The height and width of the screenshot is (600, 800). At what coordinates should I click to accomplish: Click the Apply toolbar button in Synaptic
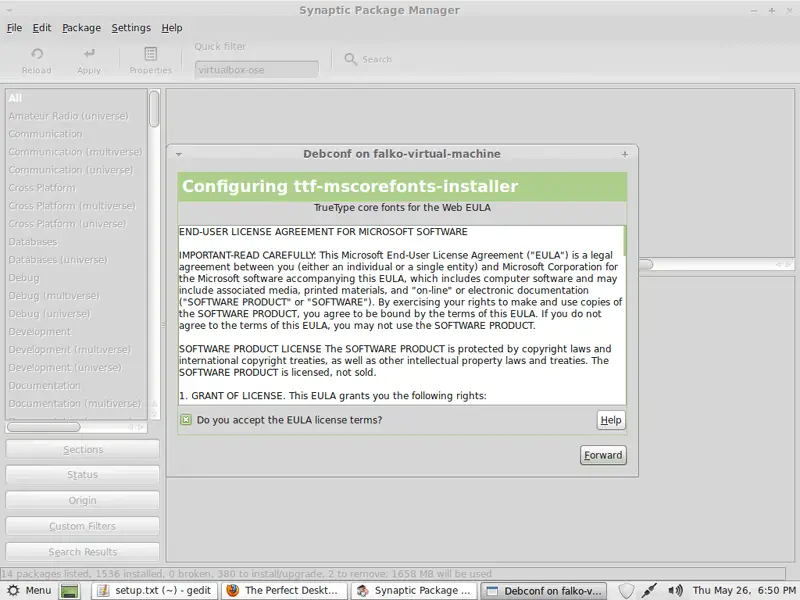click(89, 60)
